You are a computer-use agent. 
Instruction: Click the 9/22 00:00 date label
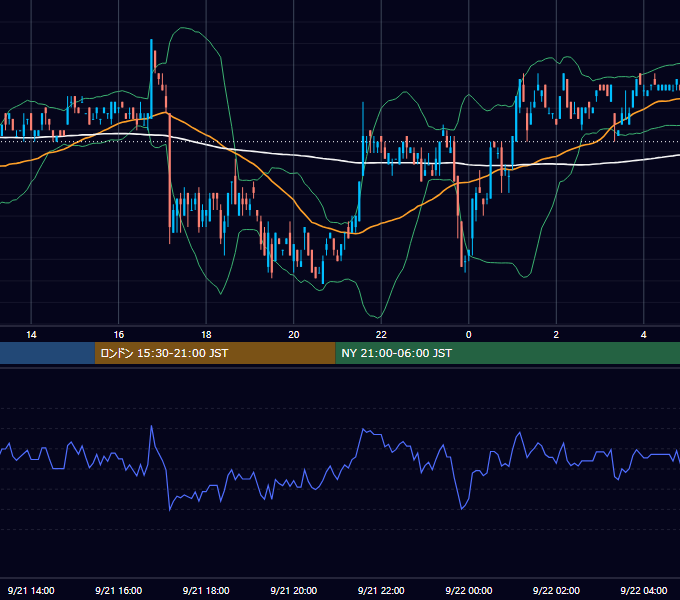point(469,590)
